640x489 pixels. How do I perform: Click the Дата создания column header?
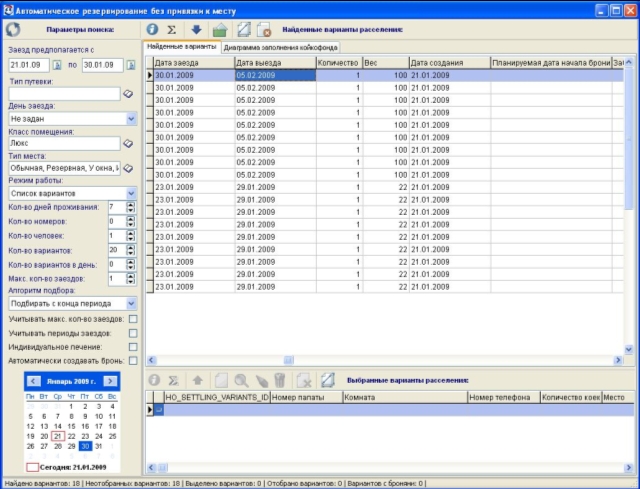coord(450,63)
